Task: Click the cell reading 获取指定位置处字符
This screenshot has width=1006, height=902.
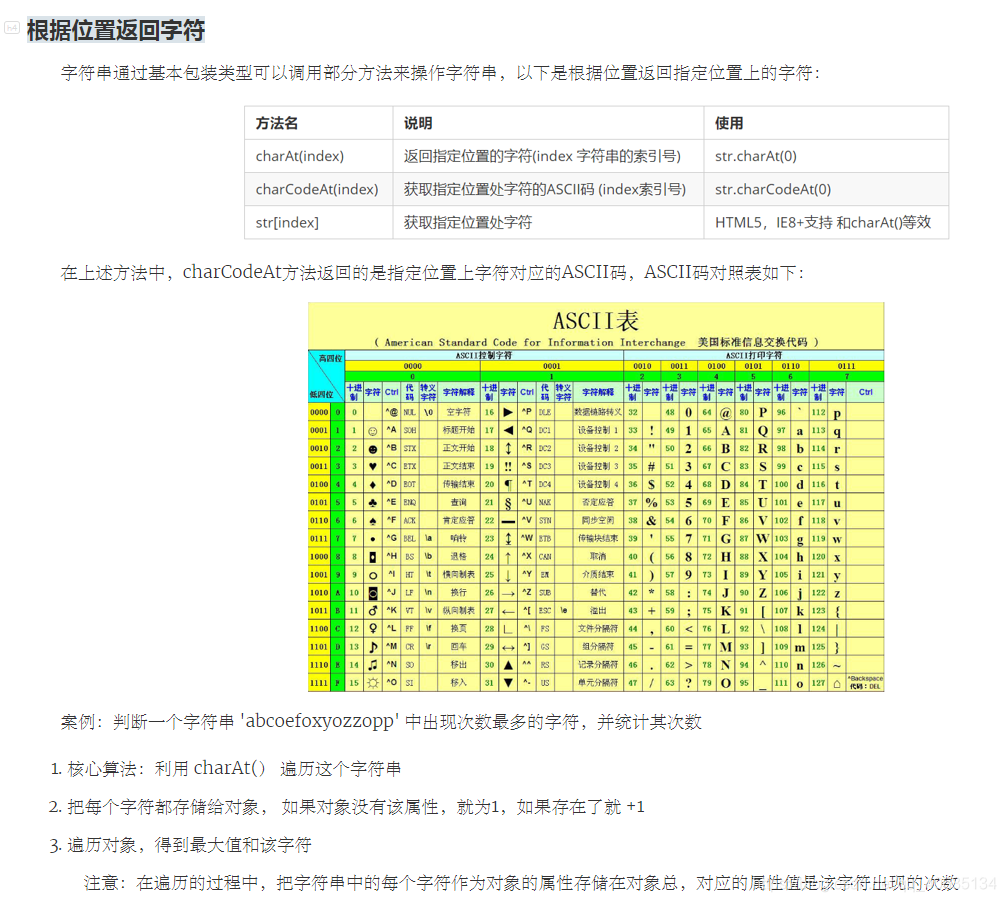Action: point(548,223)
